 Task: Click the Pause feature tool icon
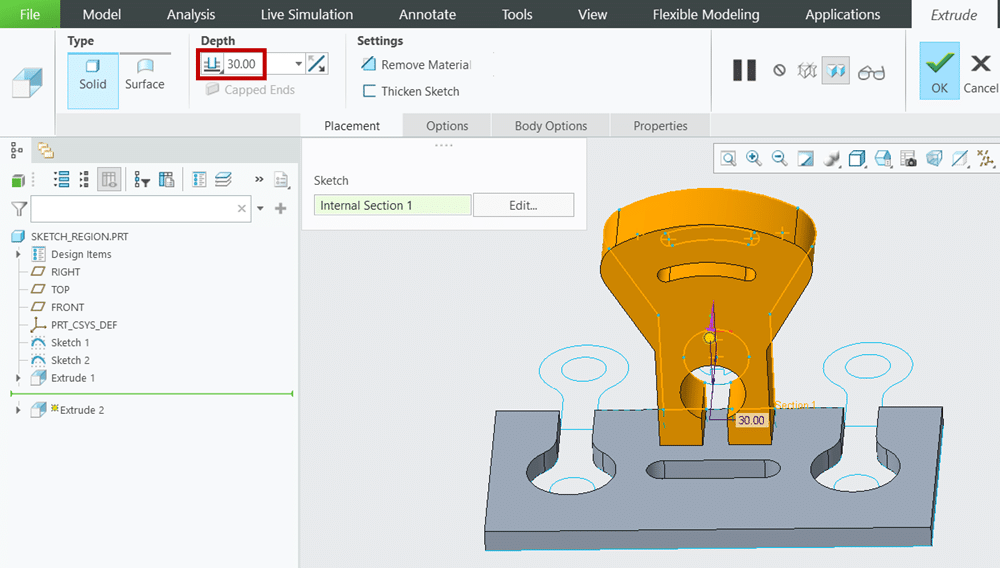coord(744,70)
